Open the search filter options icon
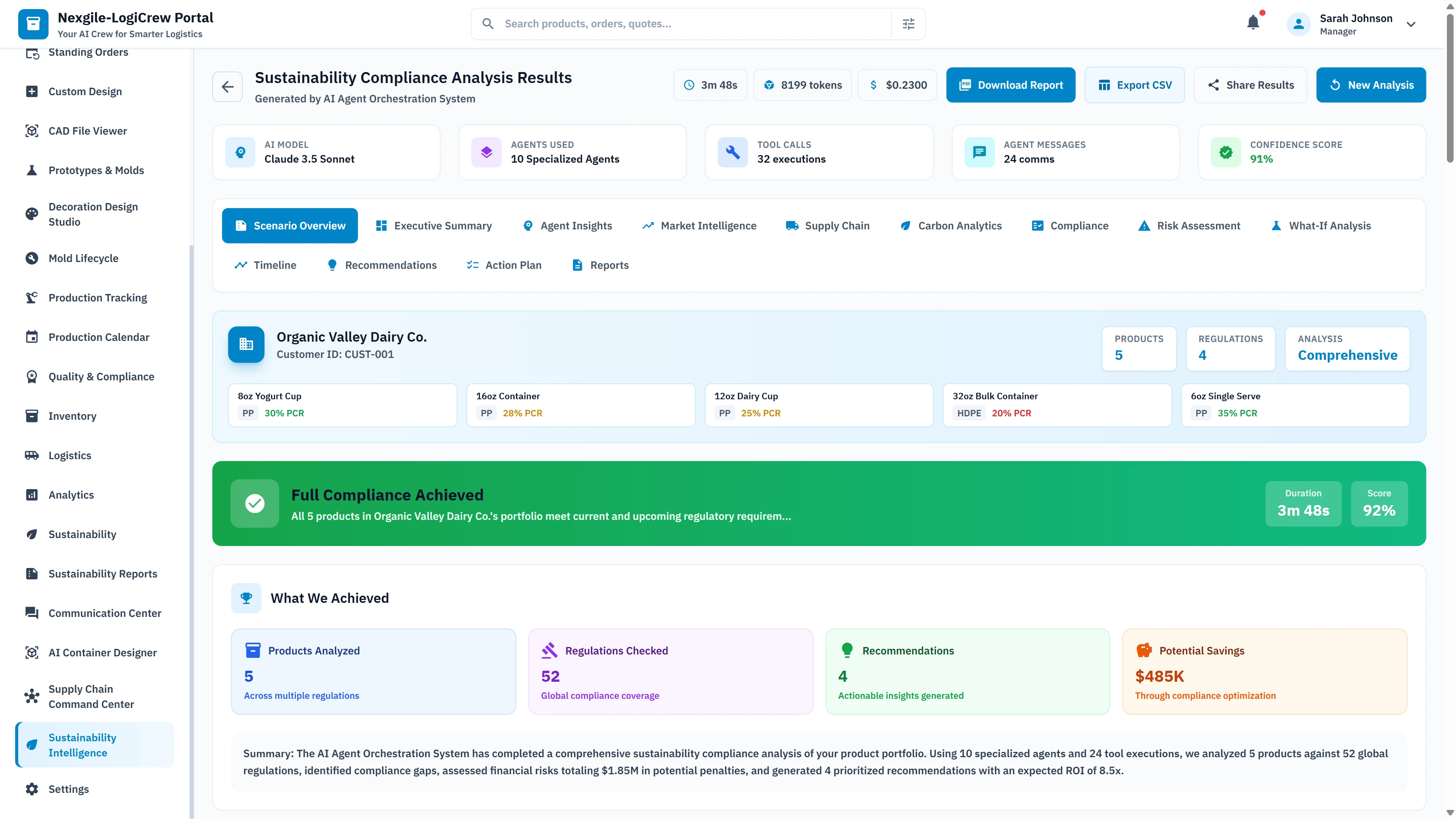1456x819 pixels. [x=908, y=23]
